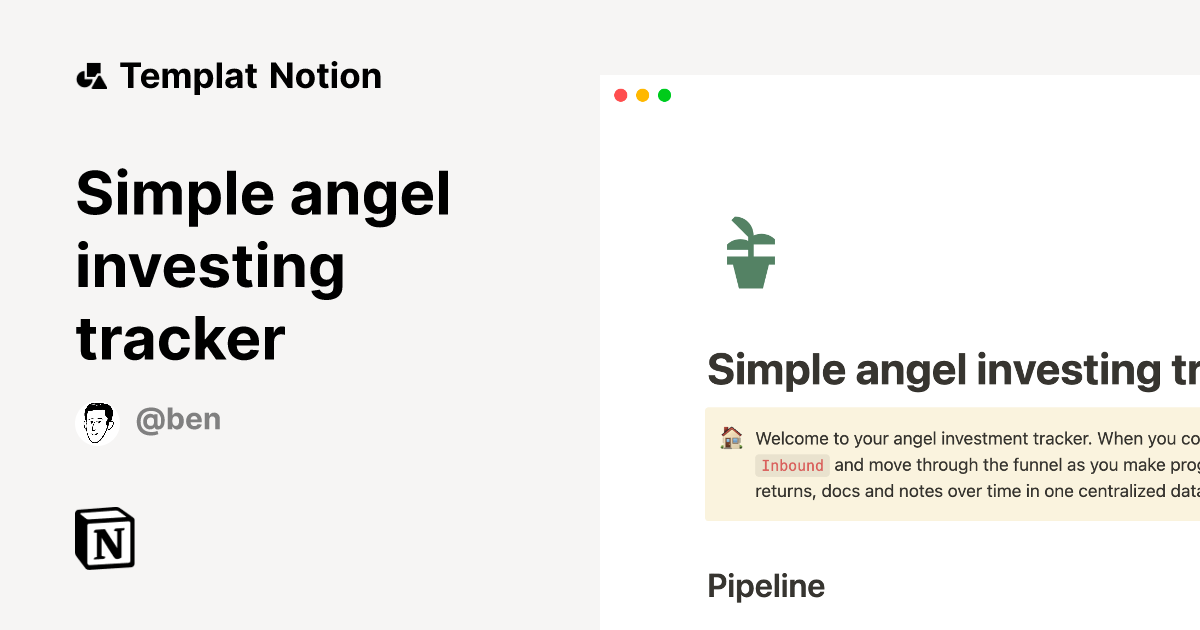Click the yellow traffic light dot
Image resolution: width=1200 pixels, height=630 pixels.
click(643, 95)
